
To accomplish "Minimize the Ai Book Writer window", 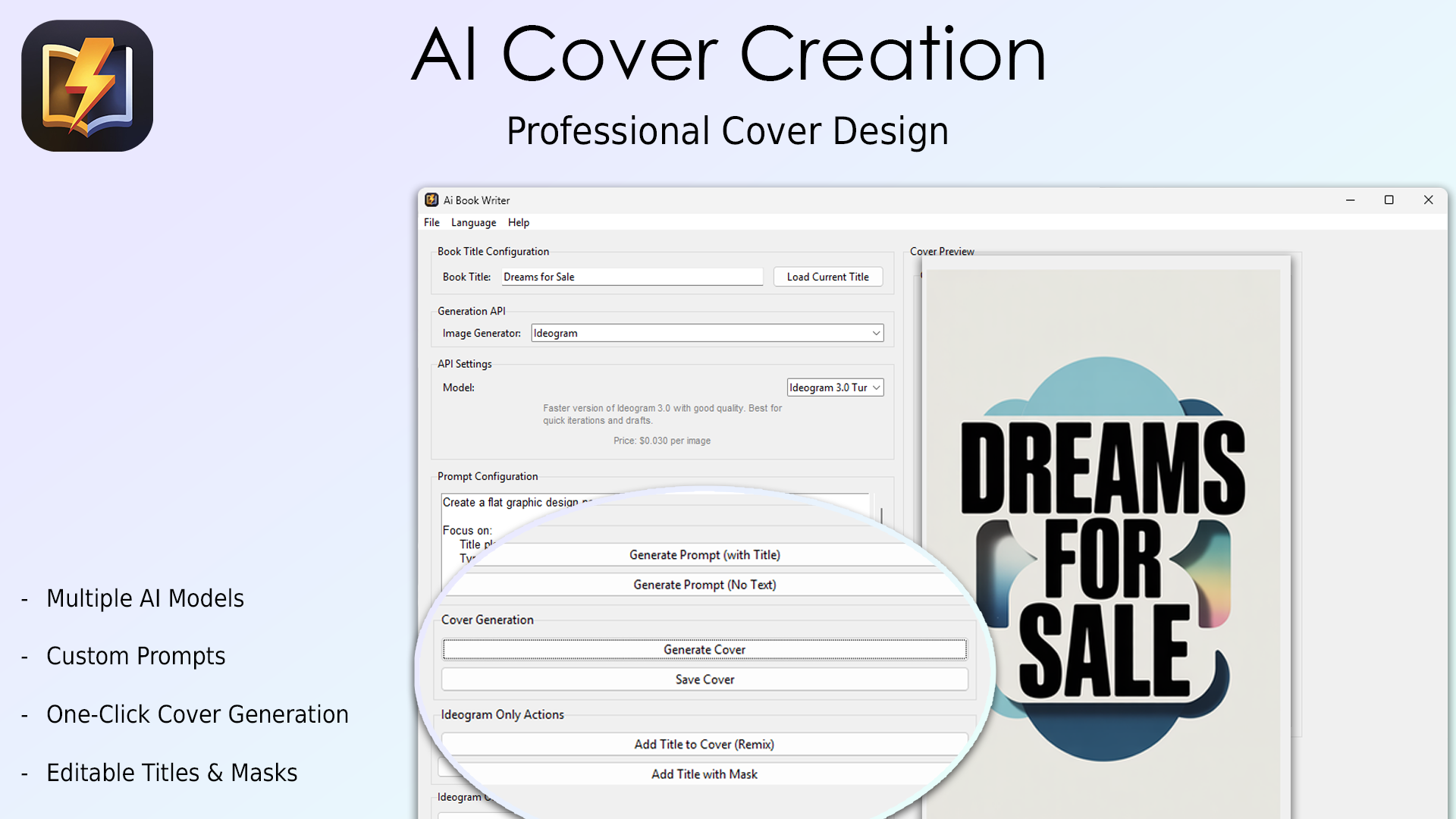I will 1350,199.
